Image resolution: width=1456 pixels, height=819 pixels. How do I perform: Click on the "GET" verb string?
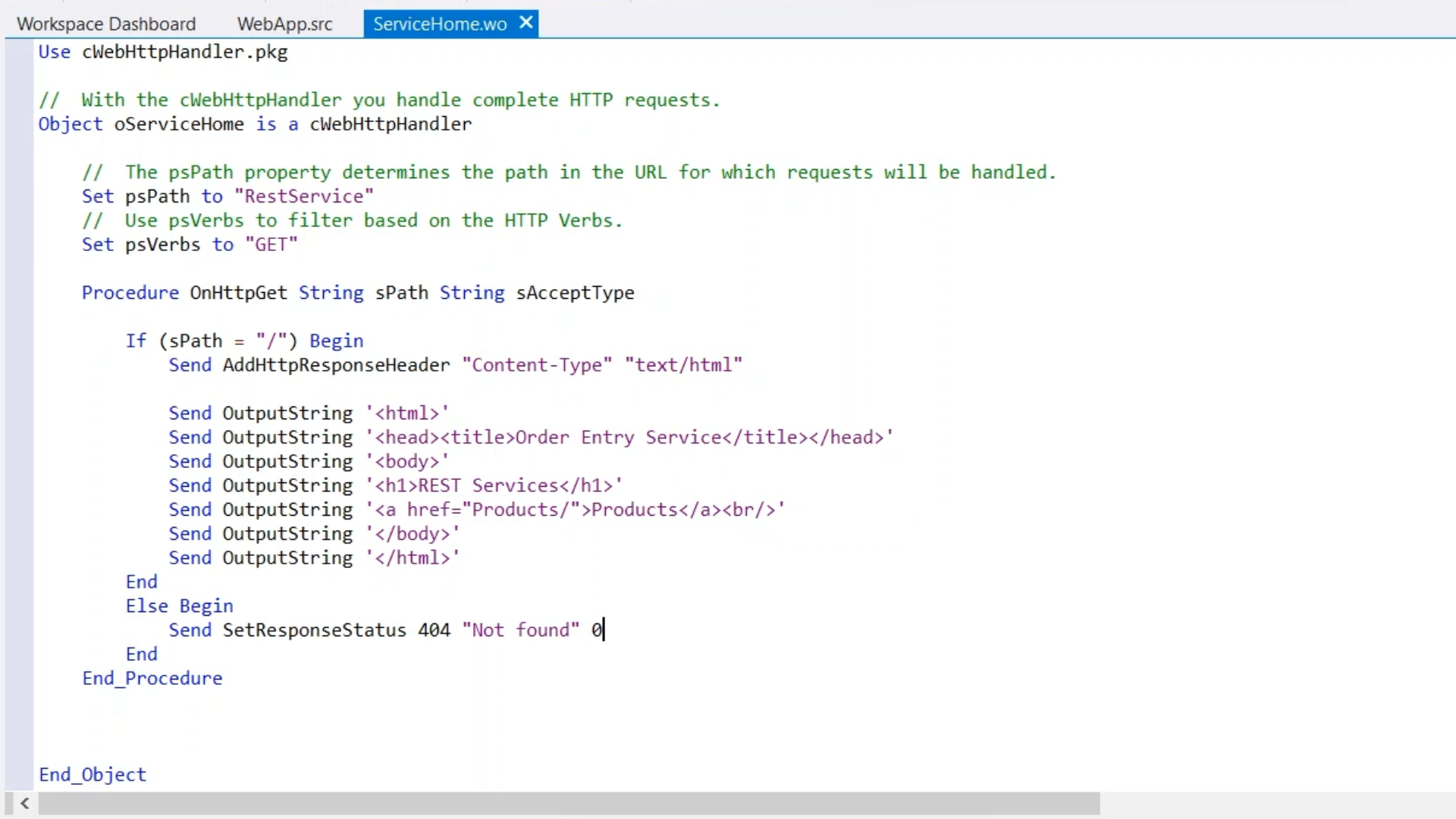pos(271,245)
